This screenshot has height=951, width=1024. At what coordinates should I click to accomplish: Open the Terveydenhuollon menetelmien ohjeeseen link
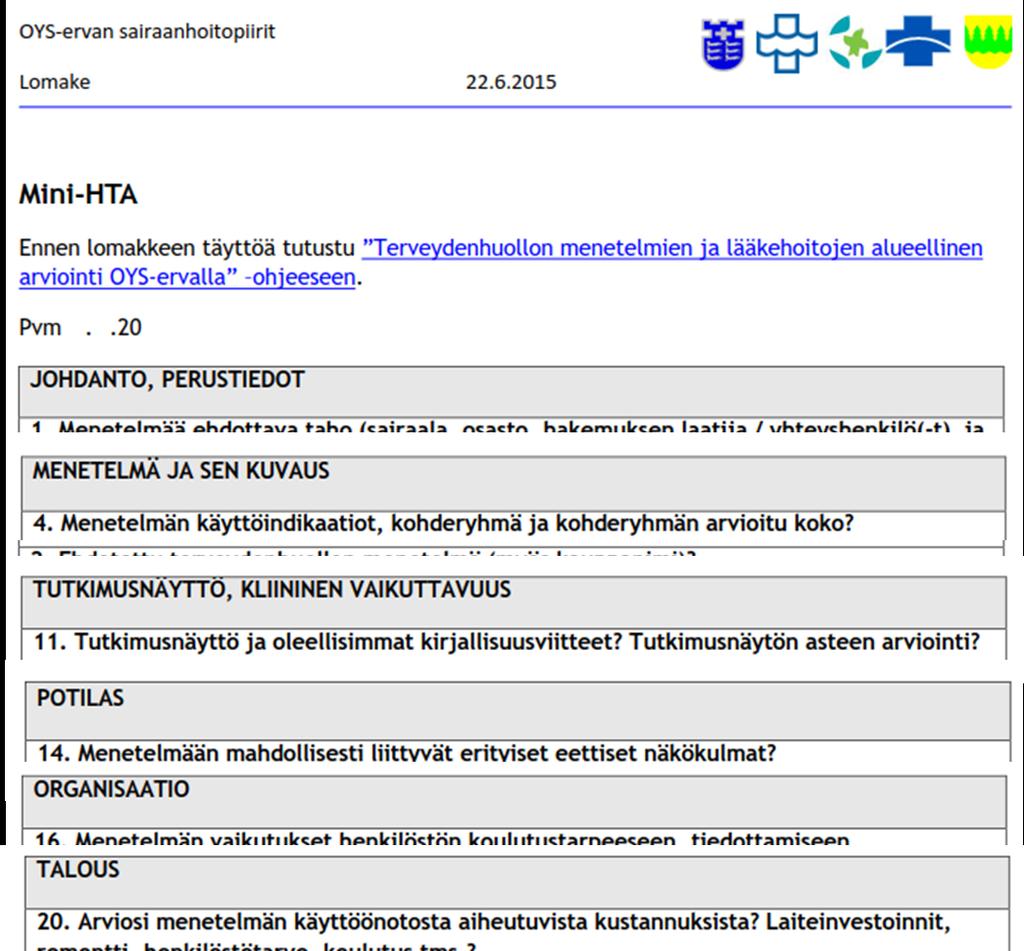[x=501, y=263]
